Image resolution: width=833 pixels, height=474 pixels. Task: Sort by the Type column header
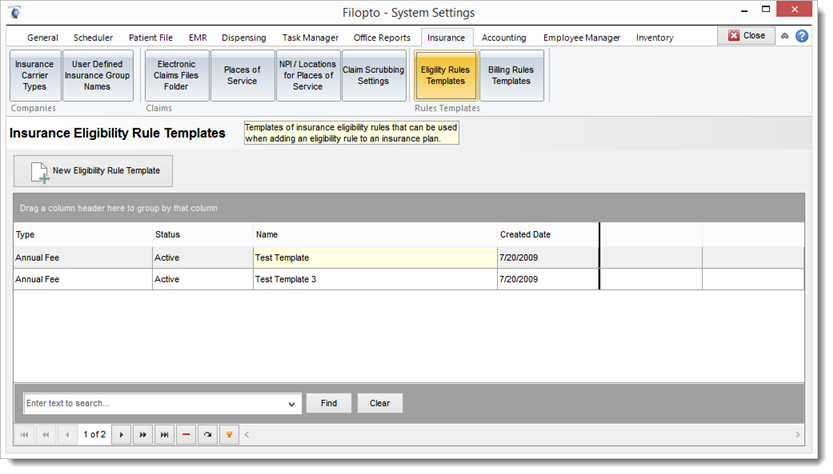coord(83,234)
